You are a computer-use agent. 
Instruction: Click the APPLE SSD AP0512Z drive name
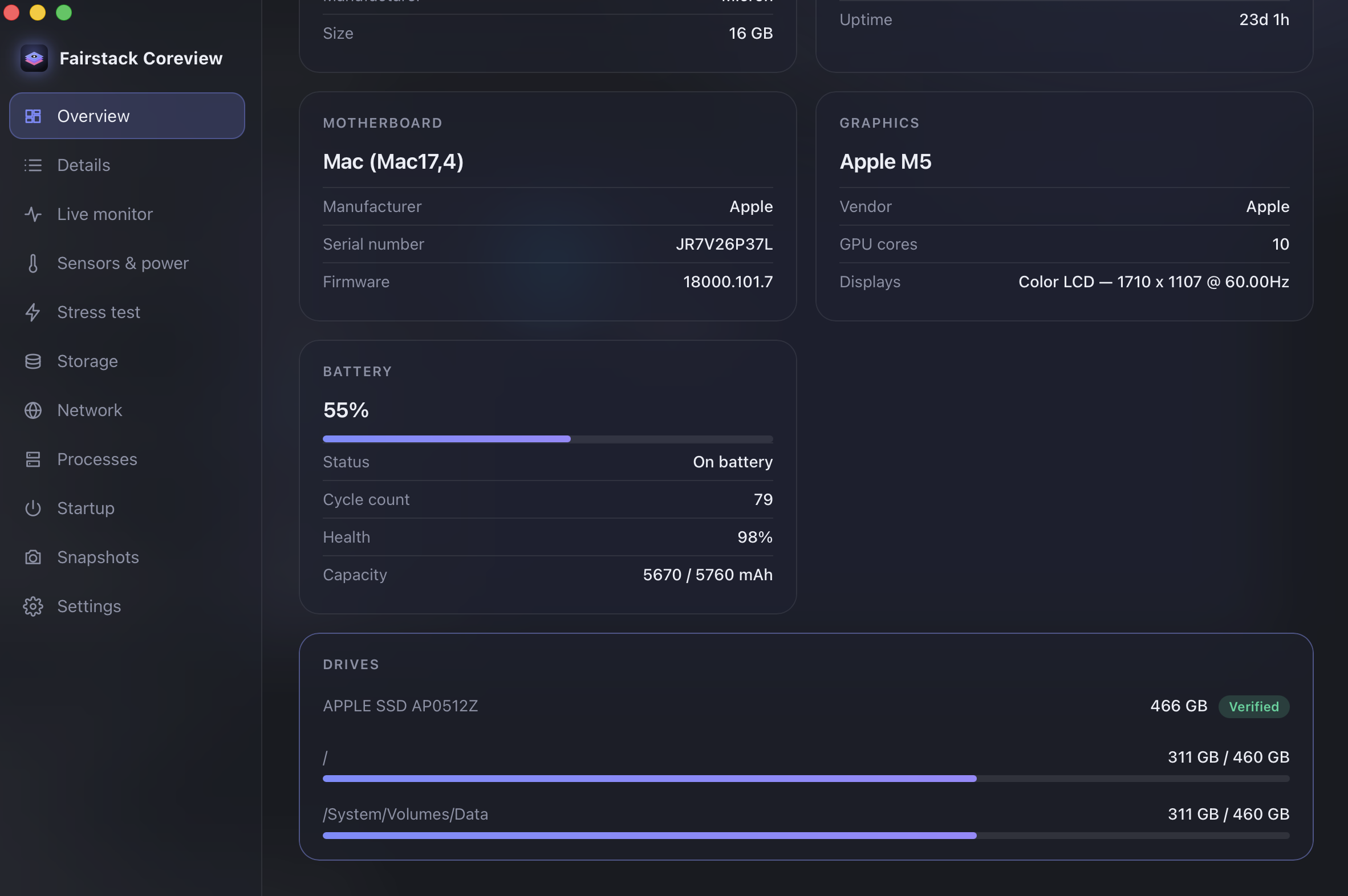pyautogui.click(x=400, y=706)
